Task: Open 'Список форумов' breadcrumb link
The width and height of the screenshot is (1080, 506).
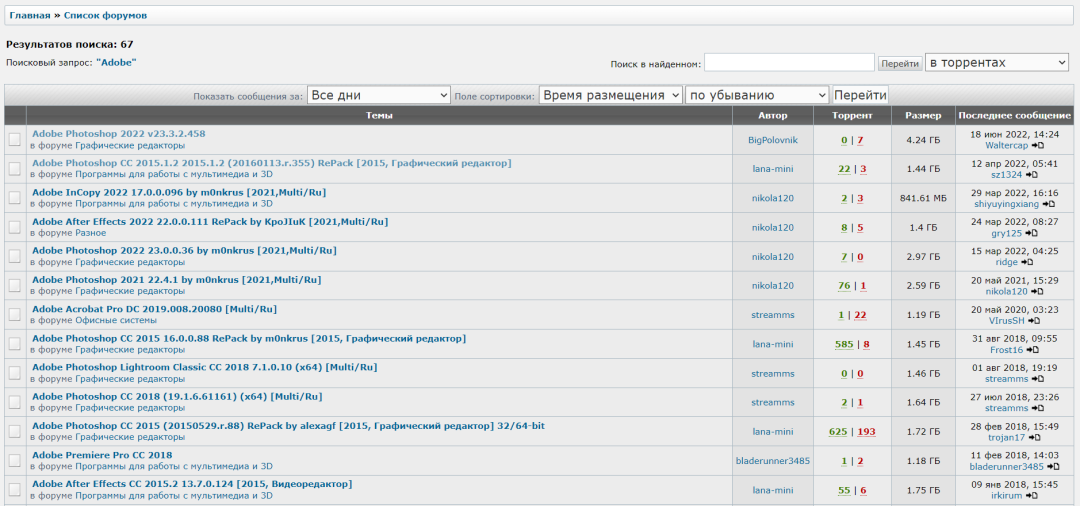Action: click(x=105, y=15)
